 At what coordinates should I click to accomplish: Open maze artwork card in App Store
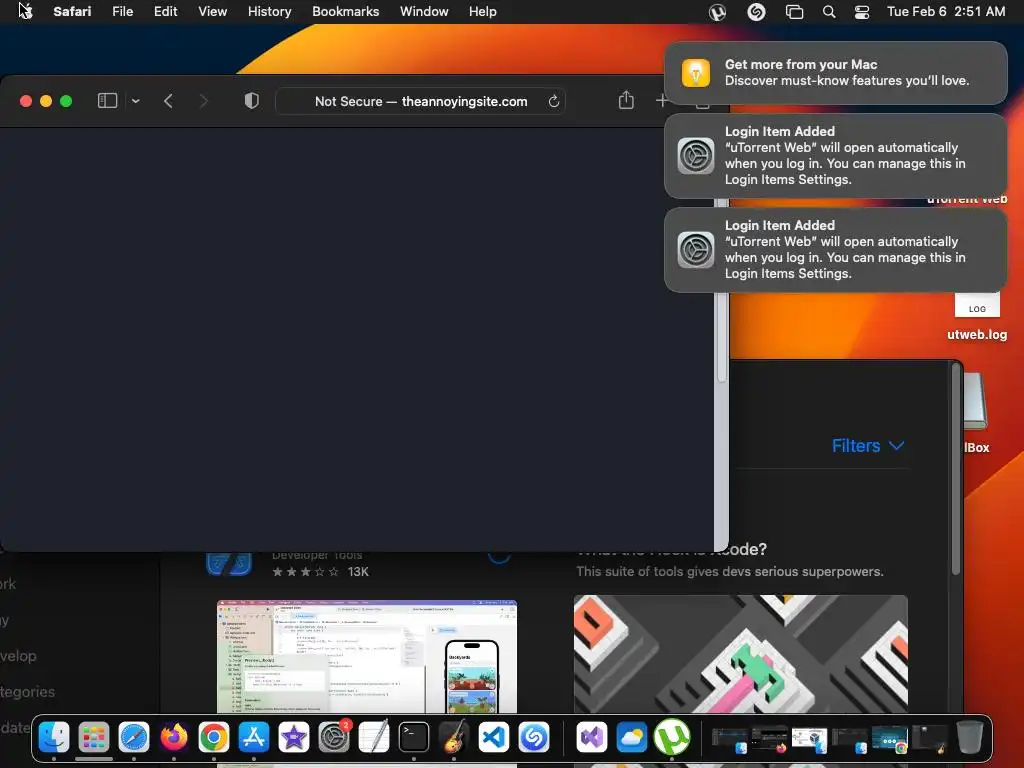pyautogui.click(x=741, y=654)
